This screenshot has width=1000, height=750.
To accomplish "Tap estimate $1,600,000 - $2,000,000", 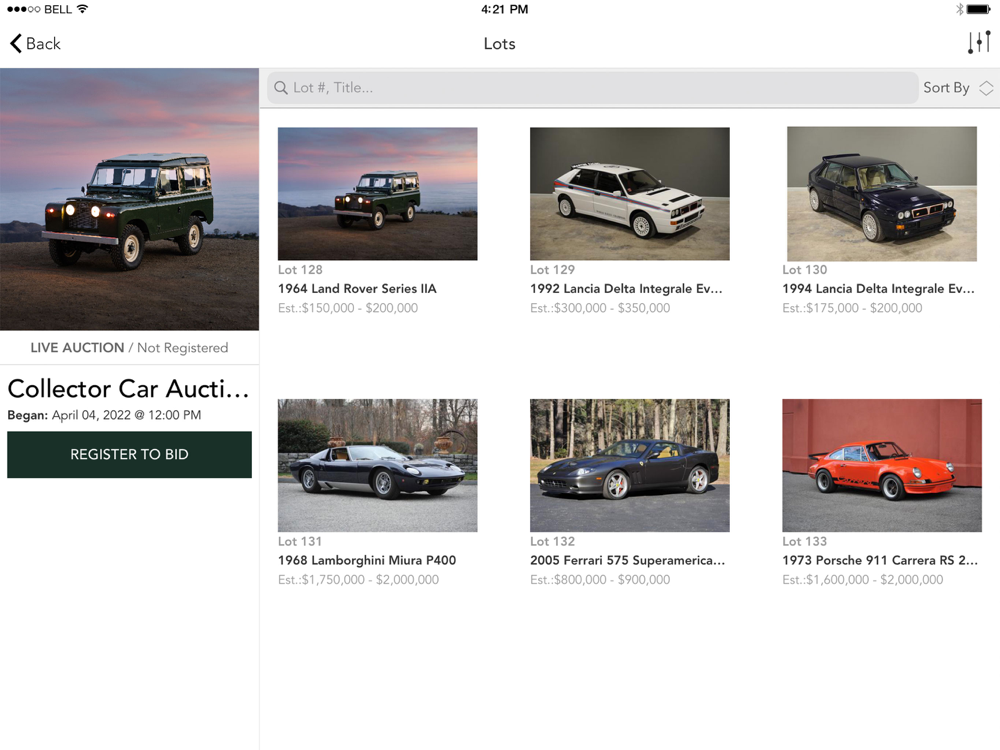I will pyautogui.click(x=863, y=580).
